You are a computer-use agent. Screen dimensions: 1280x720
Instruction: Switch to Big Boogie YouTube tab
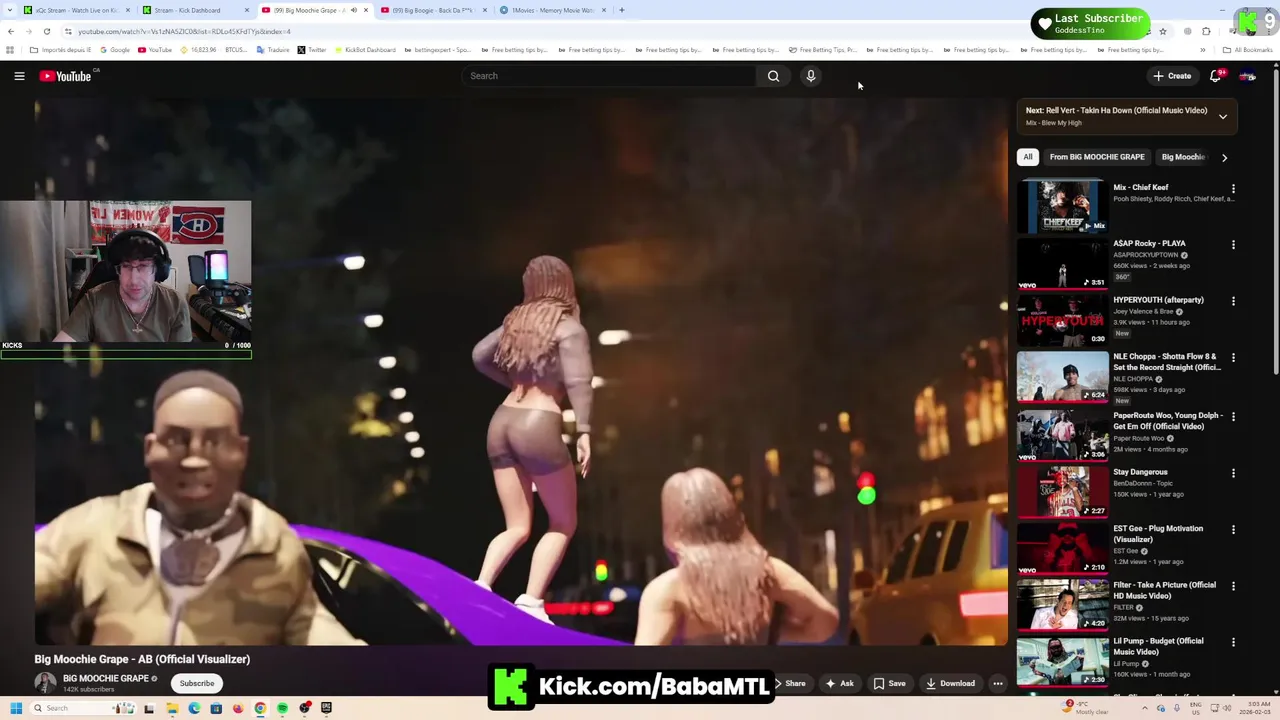click(432, 10)
